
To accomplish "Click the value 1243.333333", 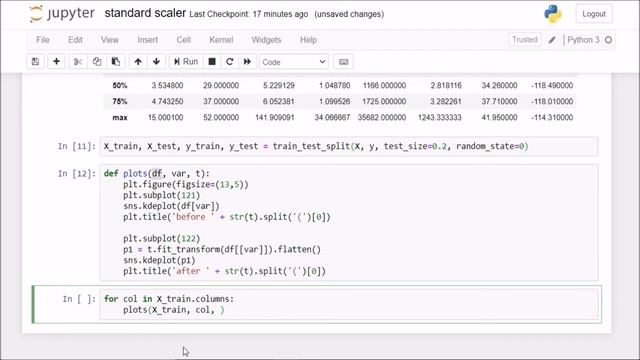I will tap(440, 118).
